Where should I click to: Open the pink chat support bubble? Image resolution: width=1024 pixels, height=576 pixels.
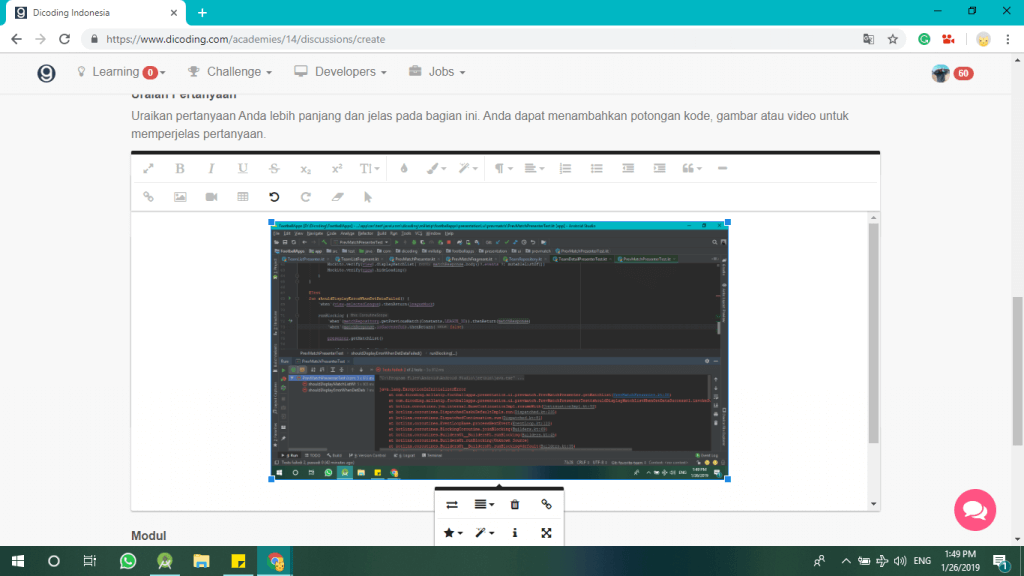point(974,510)
